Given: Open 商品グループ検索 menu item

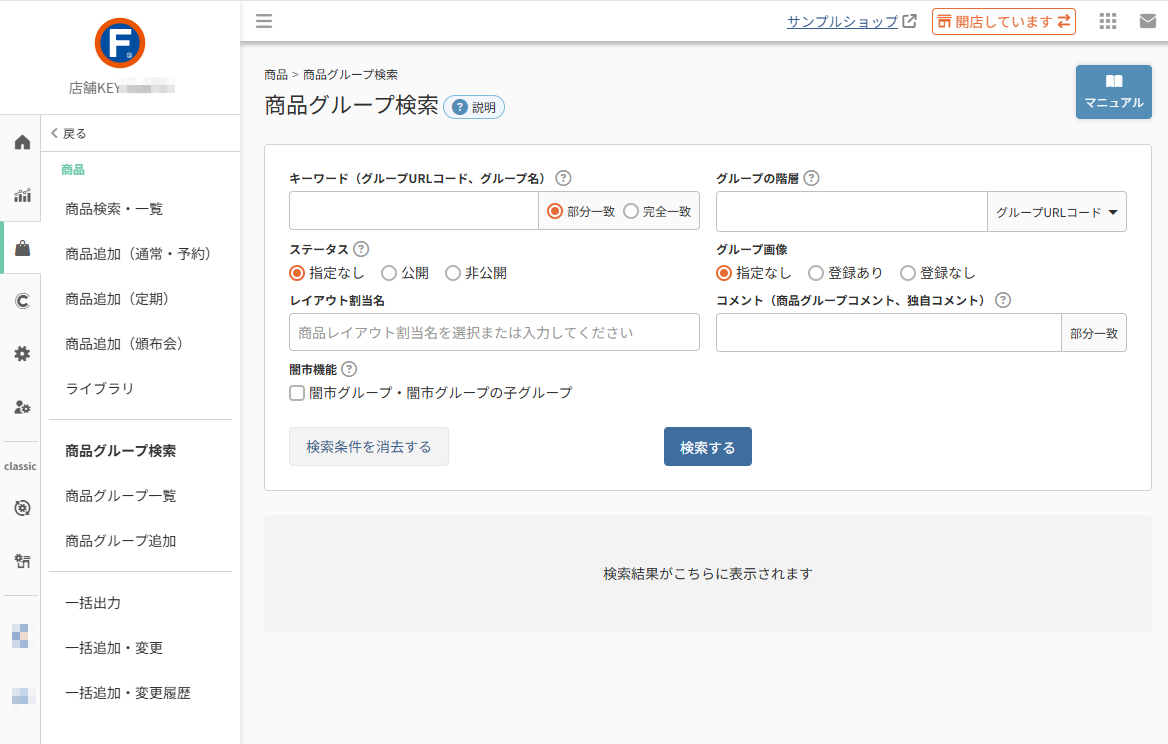Looking at the screenshot, I should tap(121, 451).
